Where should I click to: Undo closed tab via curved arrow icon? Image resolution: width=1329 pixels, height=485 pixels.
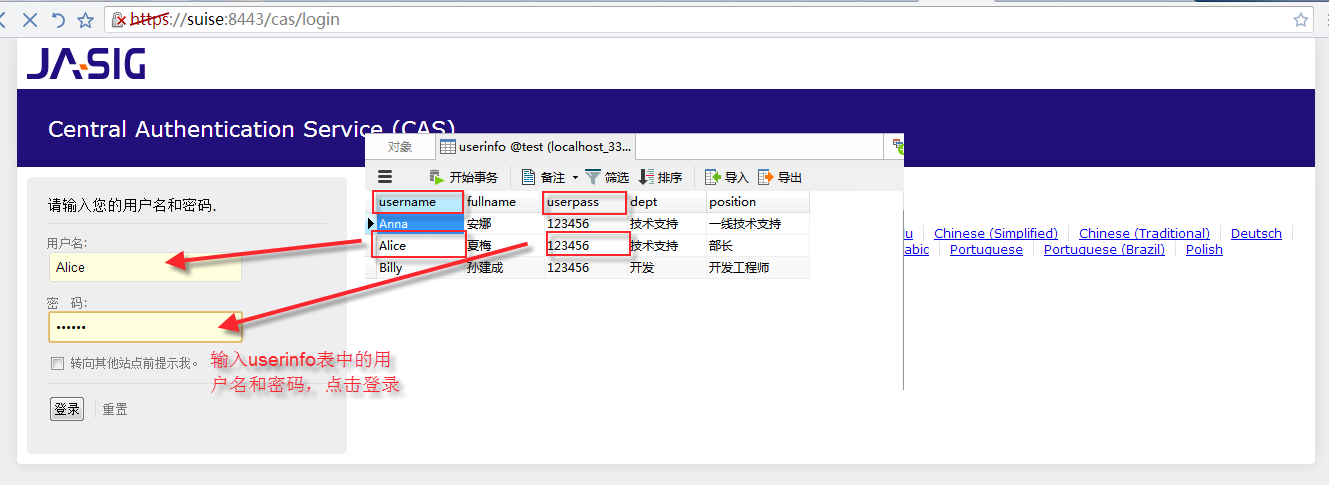coord(58,19)
